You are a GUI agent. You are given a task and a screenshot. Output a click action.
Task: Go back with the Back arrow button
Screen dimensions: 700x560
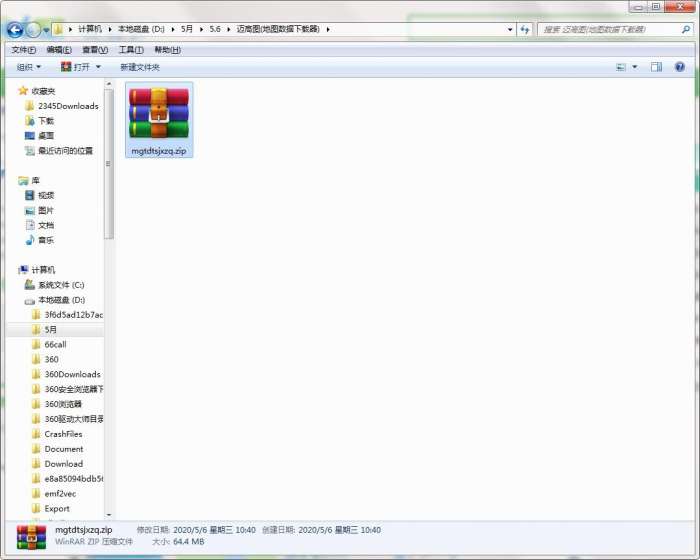15,30
